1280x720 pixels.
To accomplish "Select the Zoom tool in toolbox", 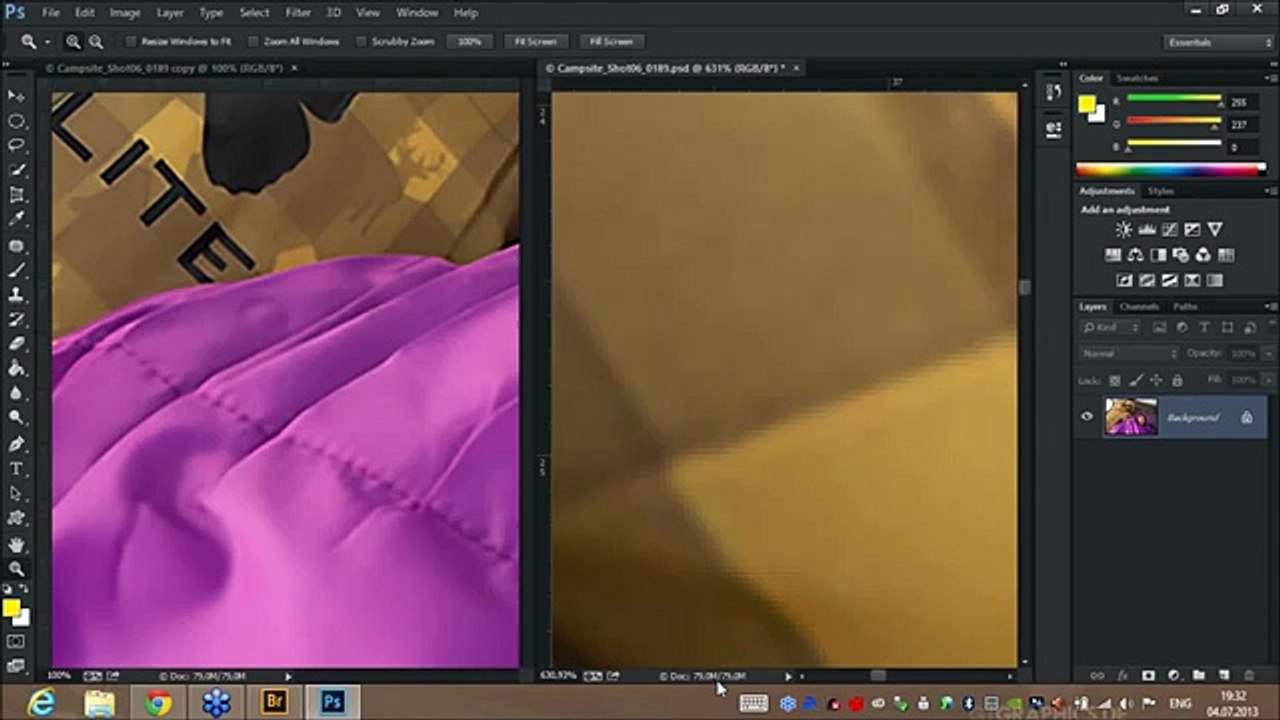I will (x=16, y=569).
